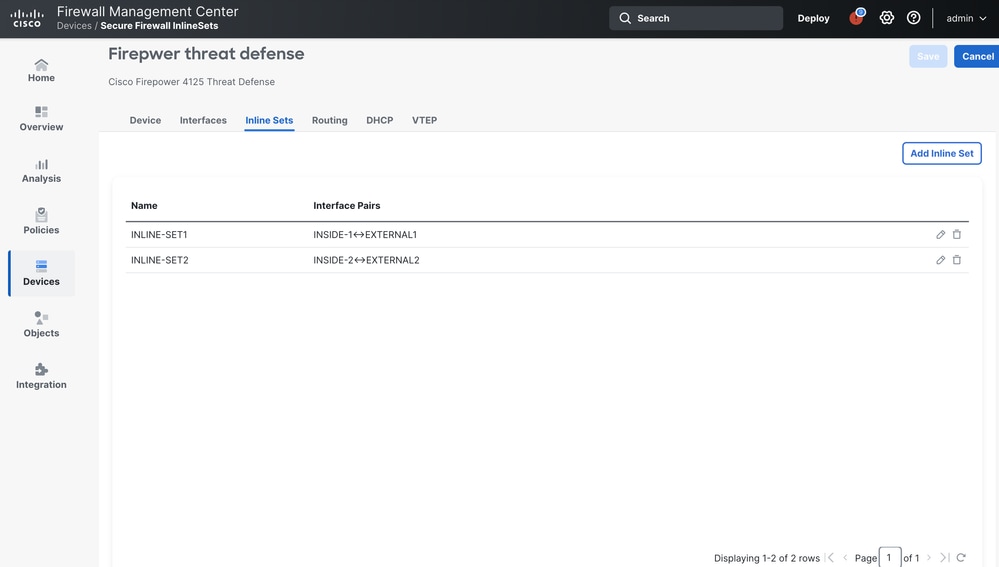Open the help question mark icon
This screenshot has height=567, width=999.
pyautogui.click(x=913, y=18)
